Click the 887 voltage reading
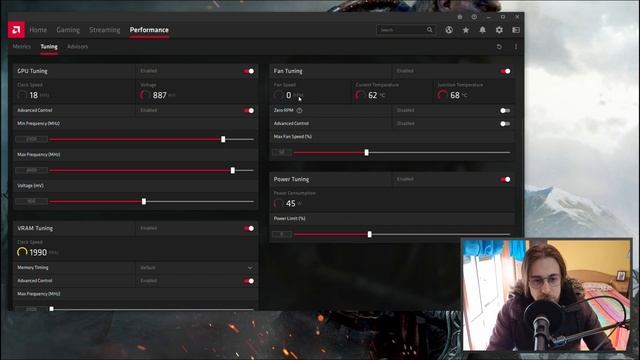Viewport: 640px width, 360px height. (x=159, y=95)
